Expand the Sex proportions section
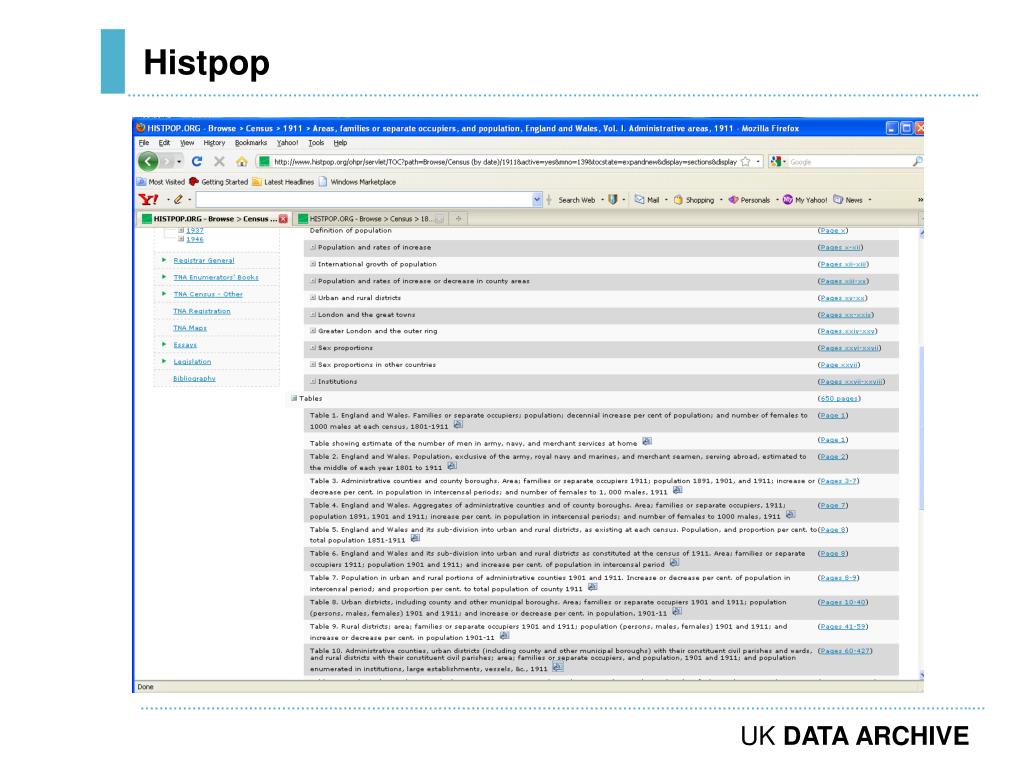The width and height of the screenshot is (1024, 768). (x=313, y=348)
